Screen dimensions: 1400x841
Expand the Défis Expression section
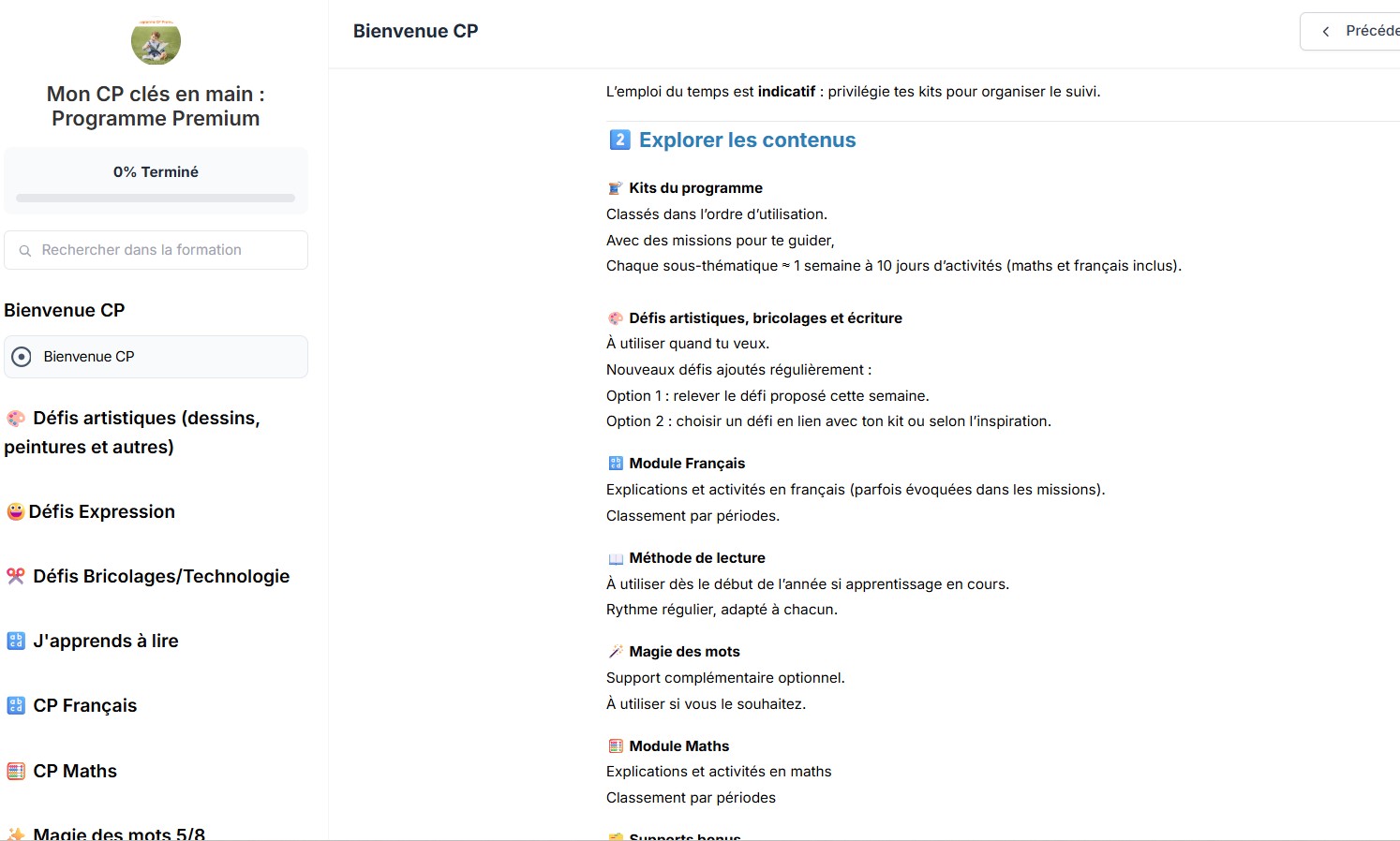[102, 511]
